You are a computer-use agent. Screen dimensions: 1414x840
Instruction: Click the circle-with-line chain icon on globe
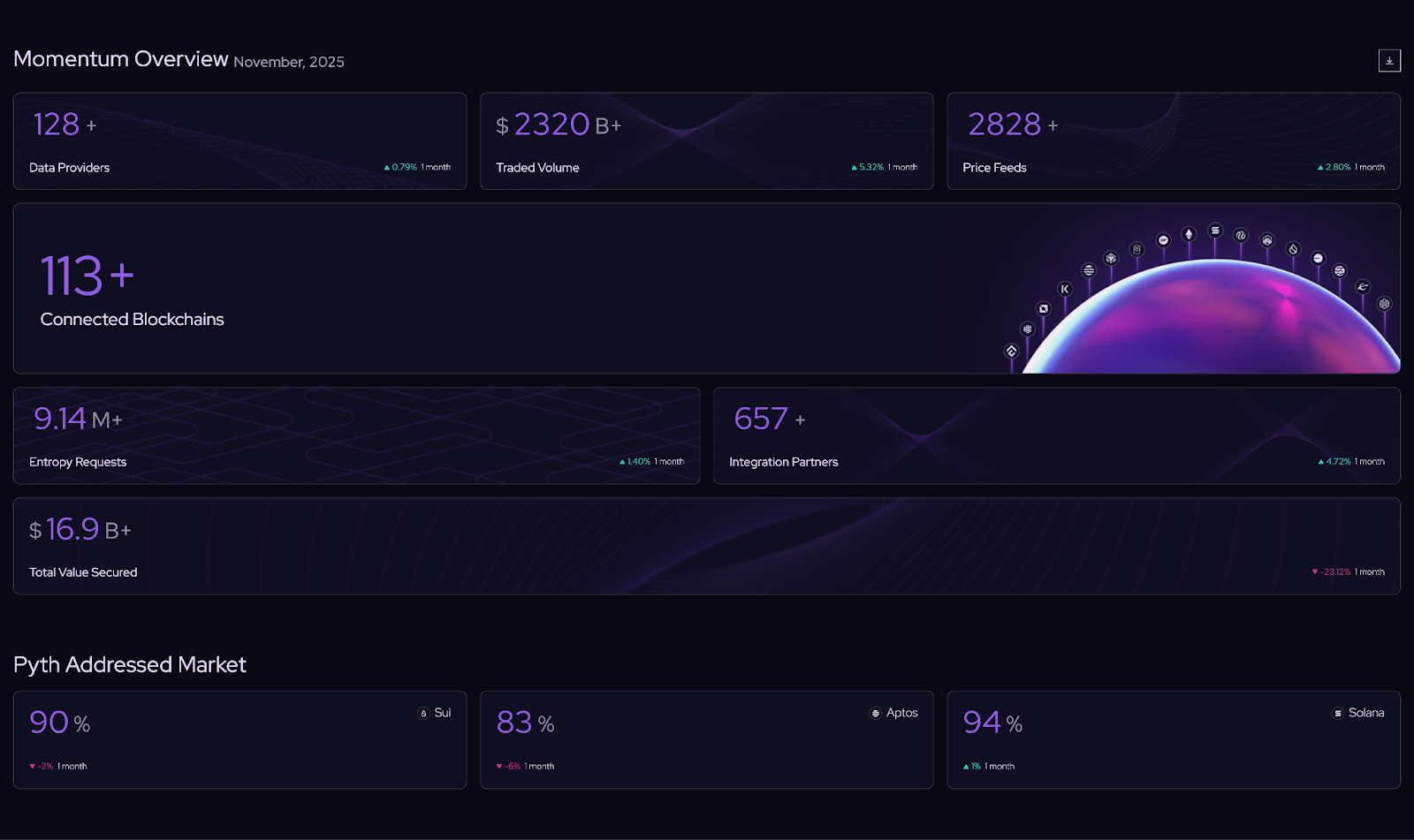(1318, 258)
